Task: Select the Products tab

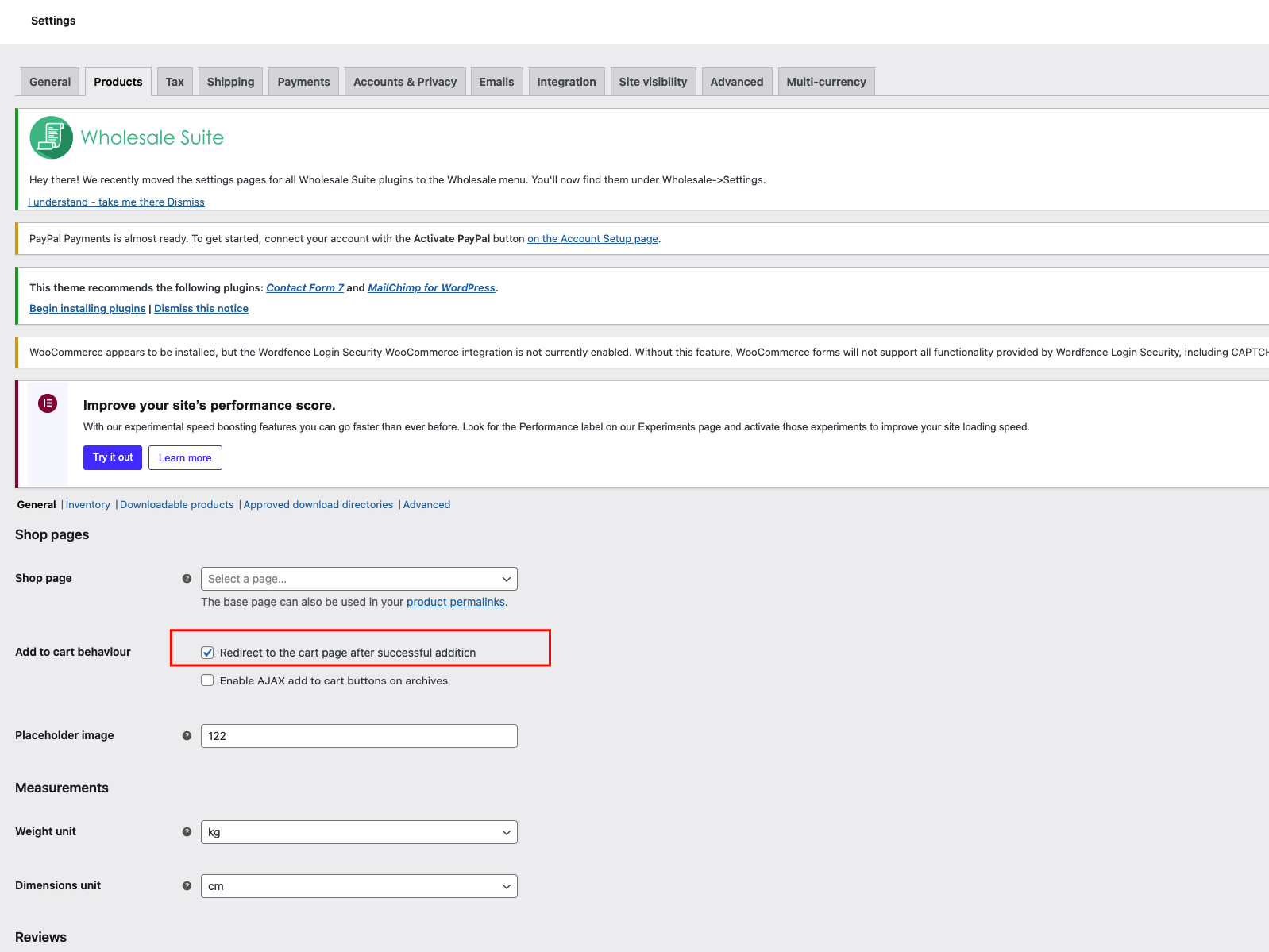Action: tap(118, 82)
